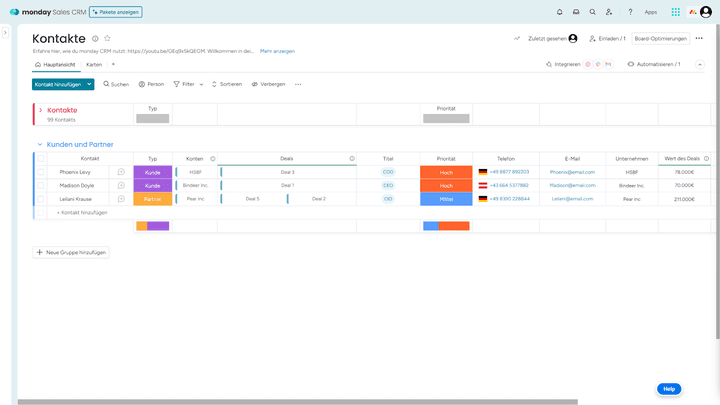This screenshot has width=720, height=405.
Task: Open the inbox tray icon
Action: tap(575, 12)
